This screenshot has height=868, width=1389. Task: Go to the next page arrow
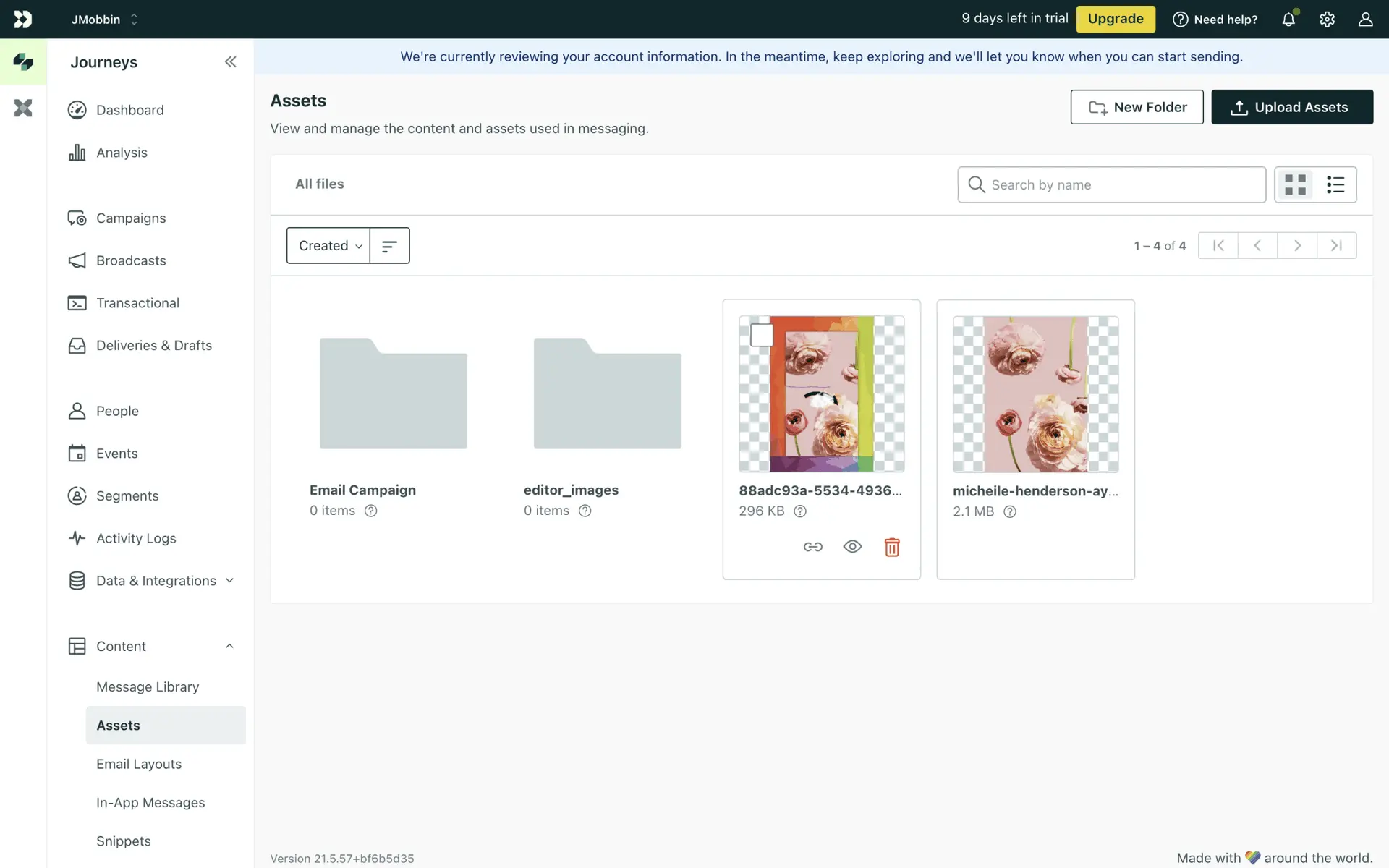click(1297, 246)
